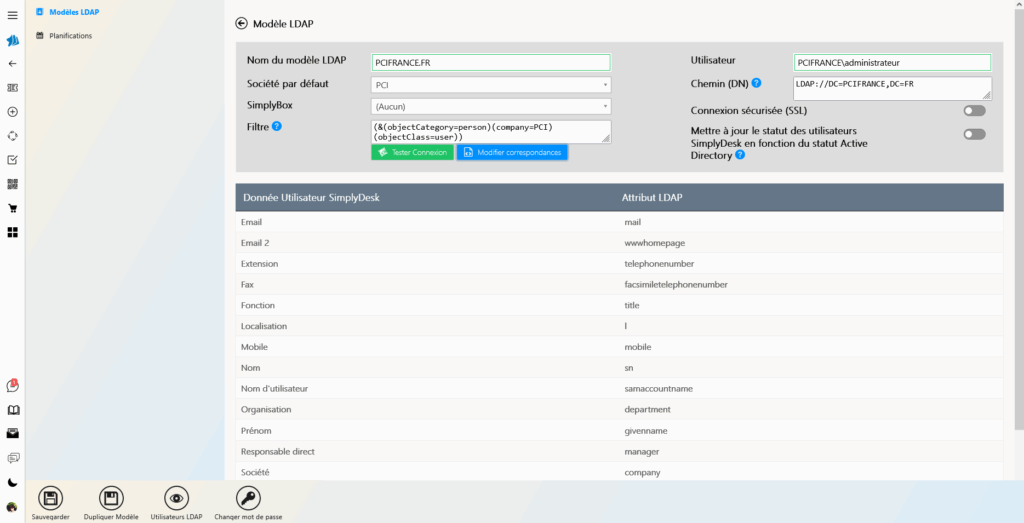The width and height of the screenshot is (1024, 523).
Task: Click the 'Mobile' row label
Action: coord(254,347)
